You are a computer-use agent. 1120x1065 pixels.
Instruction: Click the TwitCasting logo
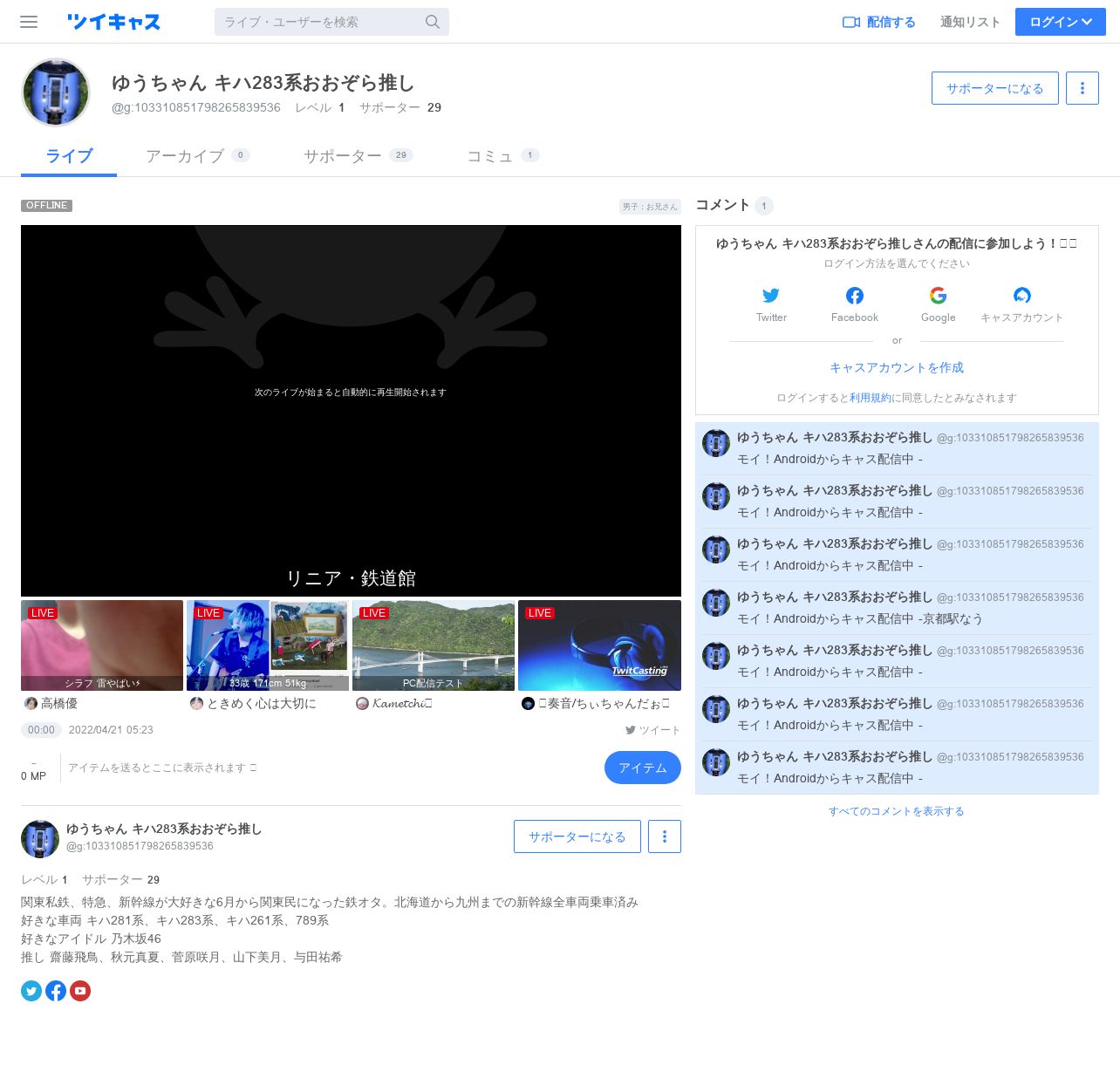113,22
